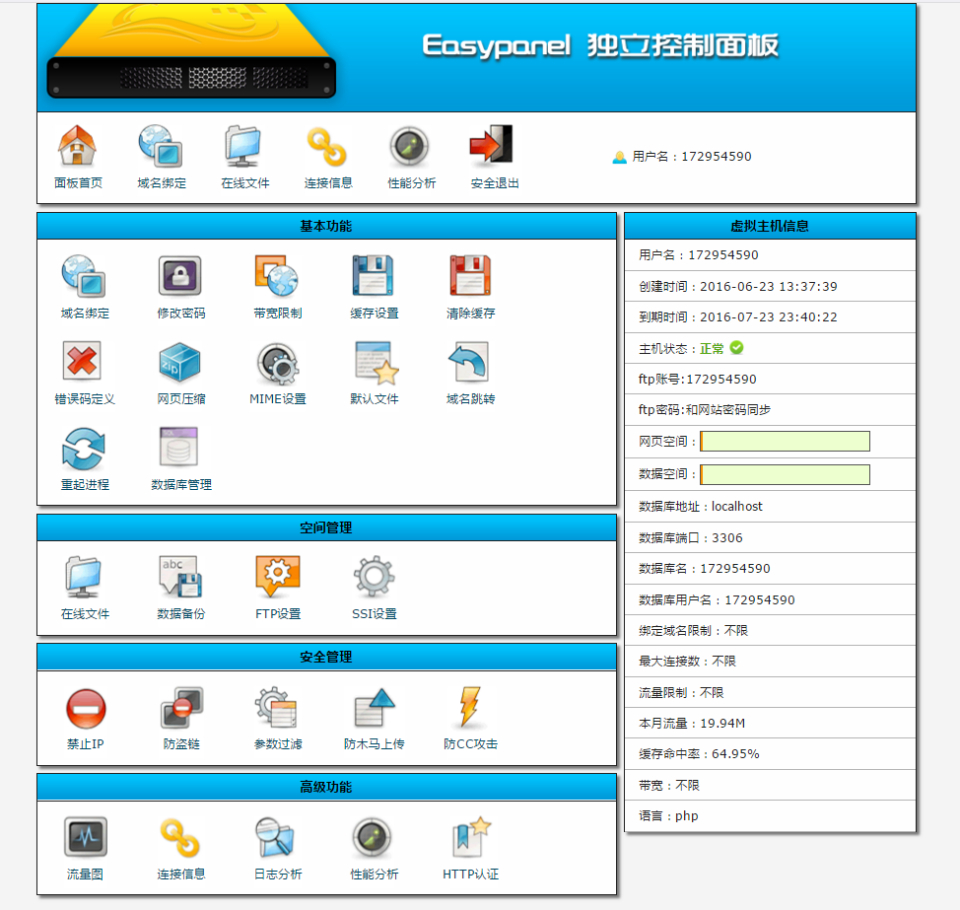Open the FTP设置 icon
This screenshot has height=910, width=960.
(277, 576)
